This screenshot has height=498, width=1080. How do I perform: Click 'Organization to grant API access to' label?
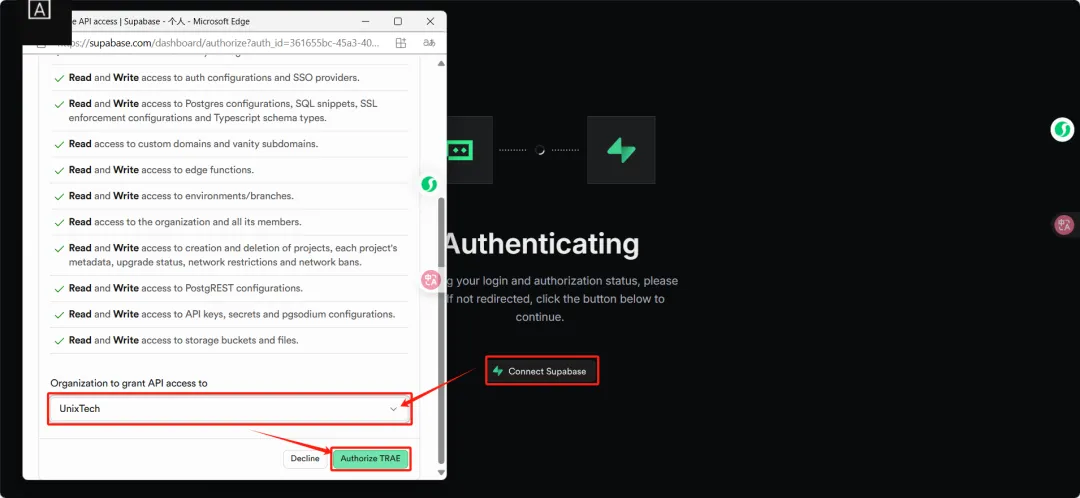129,382
